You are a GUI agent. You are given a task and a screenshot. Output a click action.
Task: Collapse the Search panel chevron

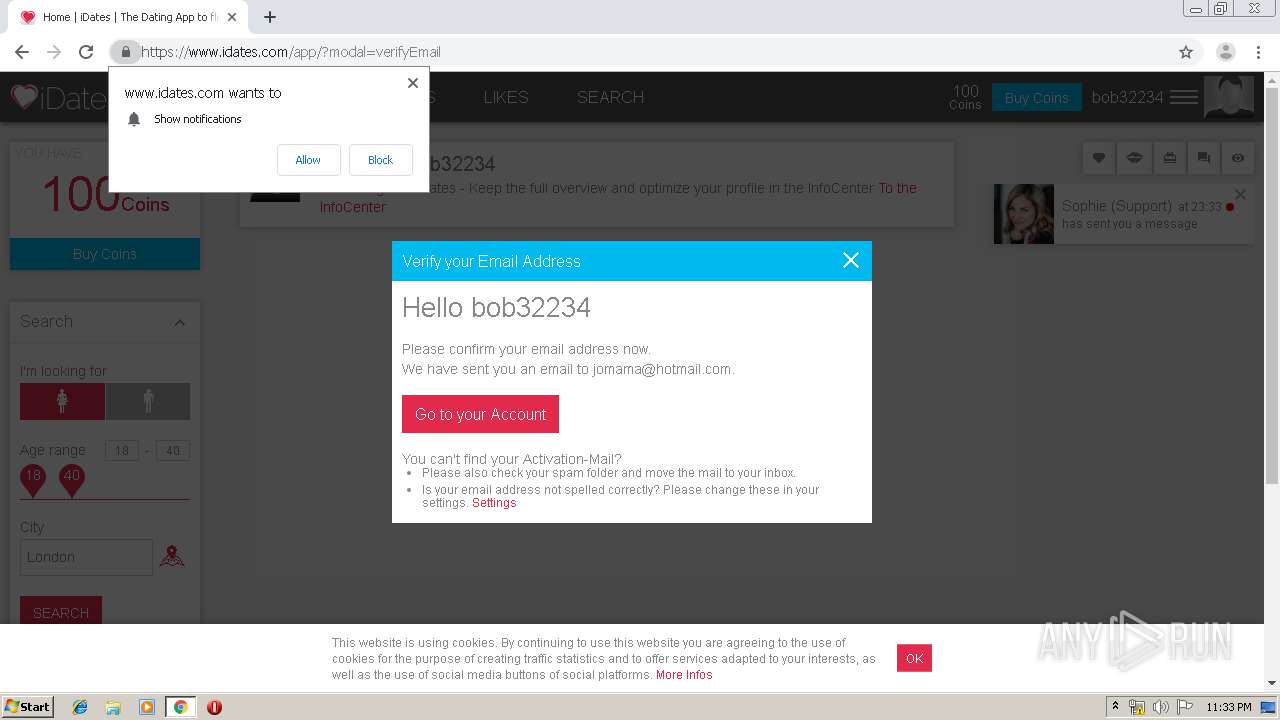pos(180,322)
